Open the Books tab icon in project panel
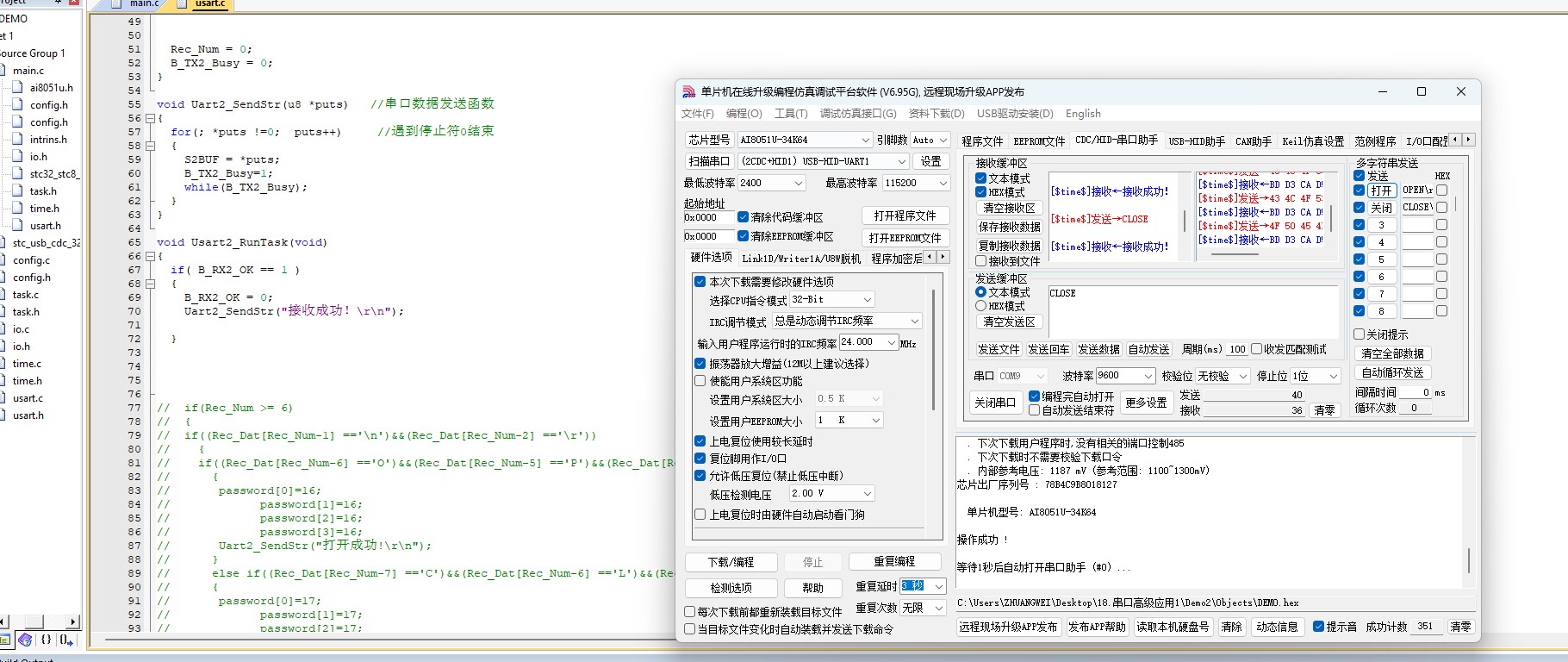Image resolution: width=1568 pixels, height=662 pixels. pos(25,640)
